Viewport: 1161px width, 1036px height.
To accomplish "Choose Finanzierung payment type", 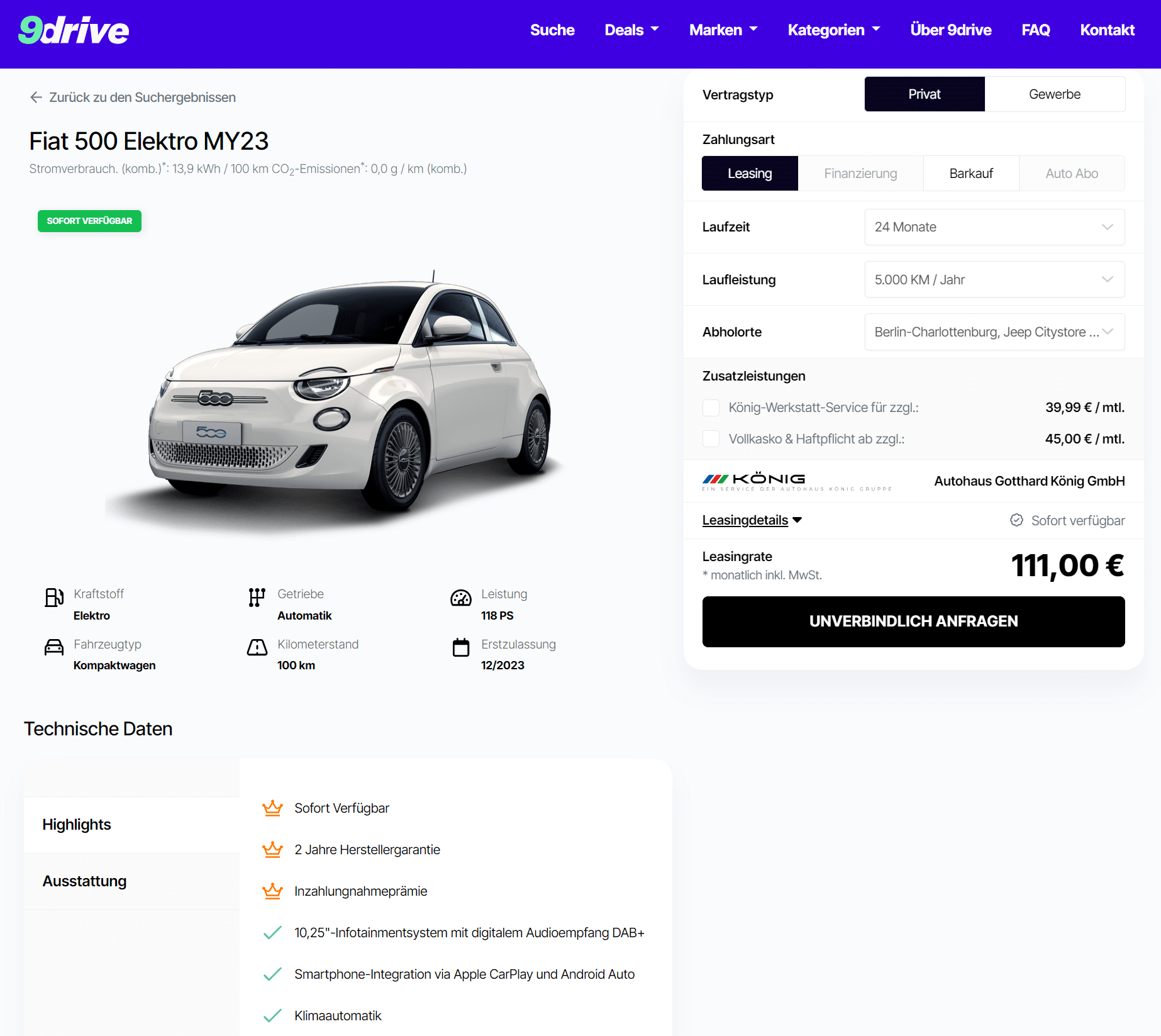I will click(x=860, y=174).
